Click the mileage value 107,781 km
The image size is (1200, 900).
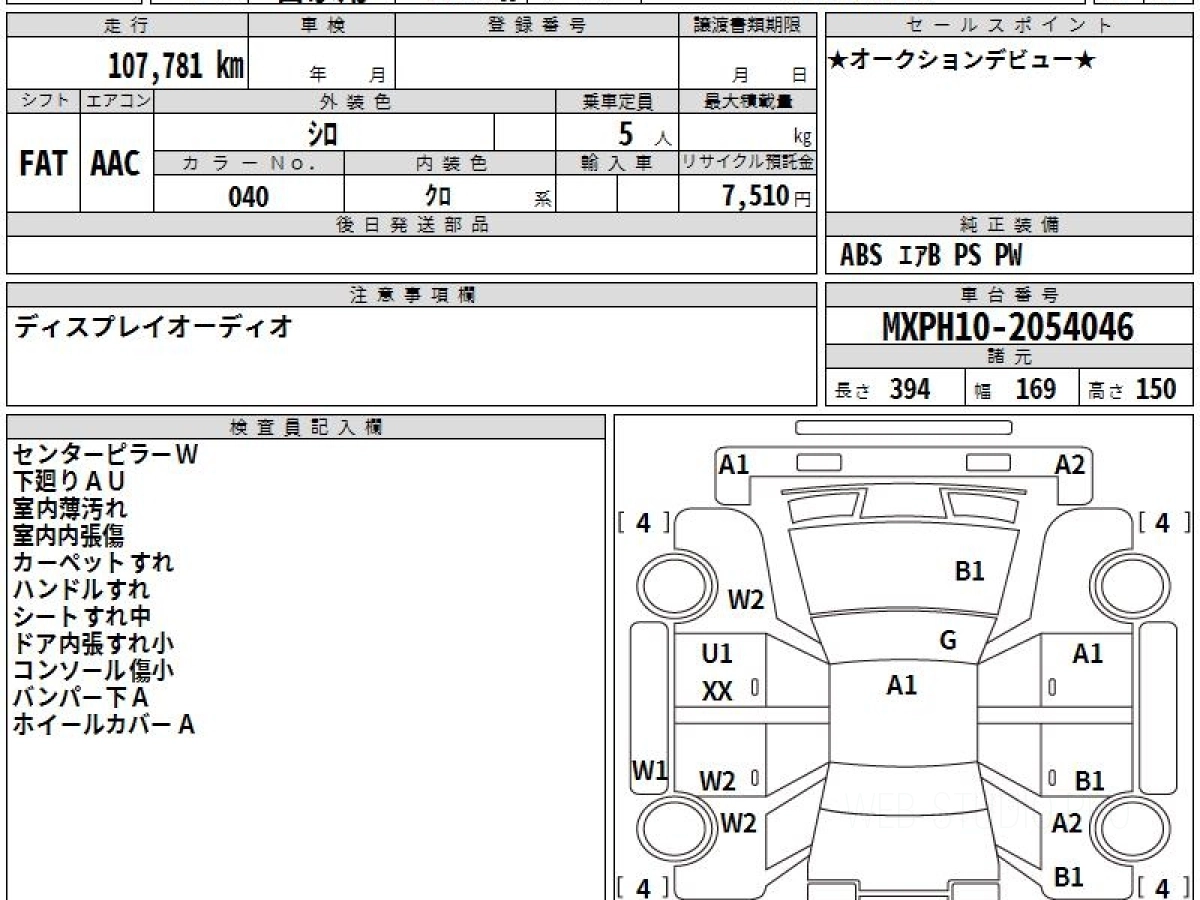coord(175,66)
